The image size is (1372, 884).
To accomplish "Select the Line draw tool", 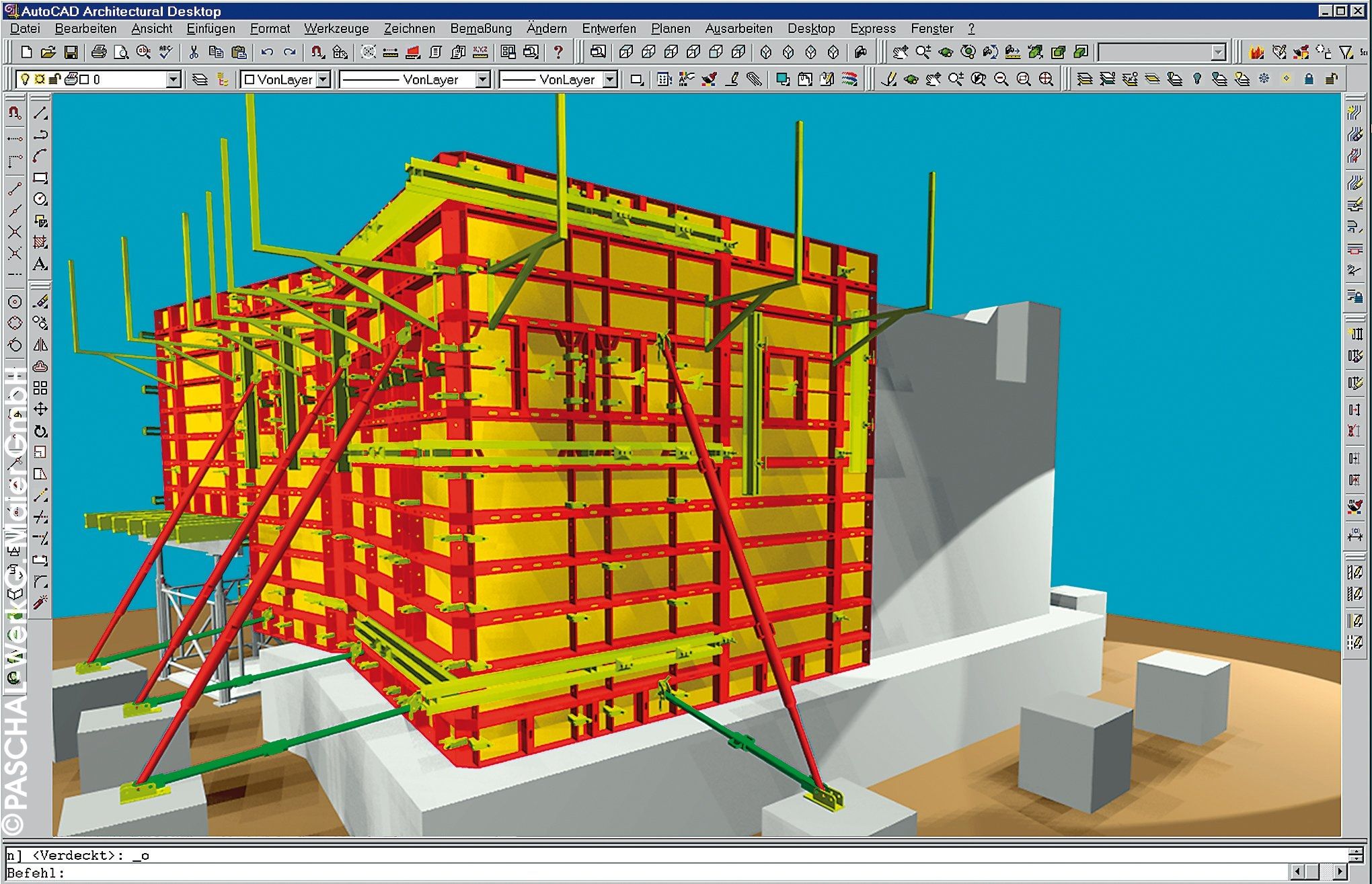I will click(x=40, y=114).
